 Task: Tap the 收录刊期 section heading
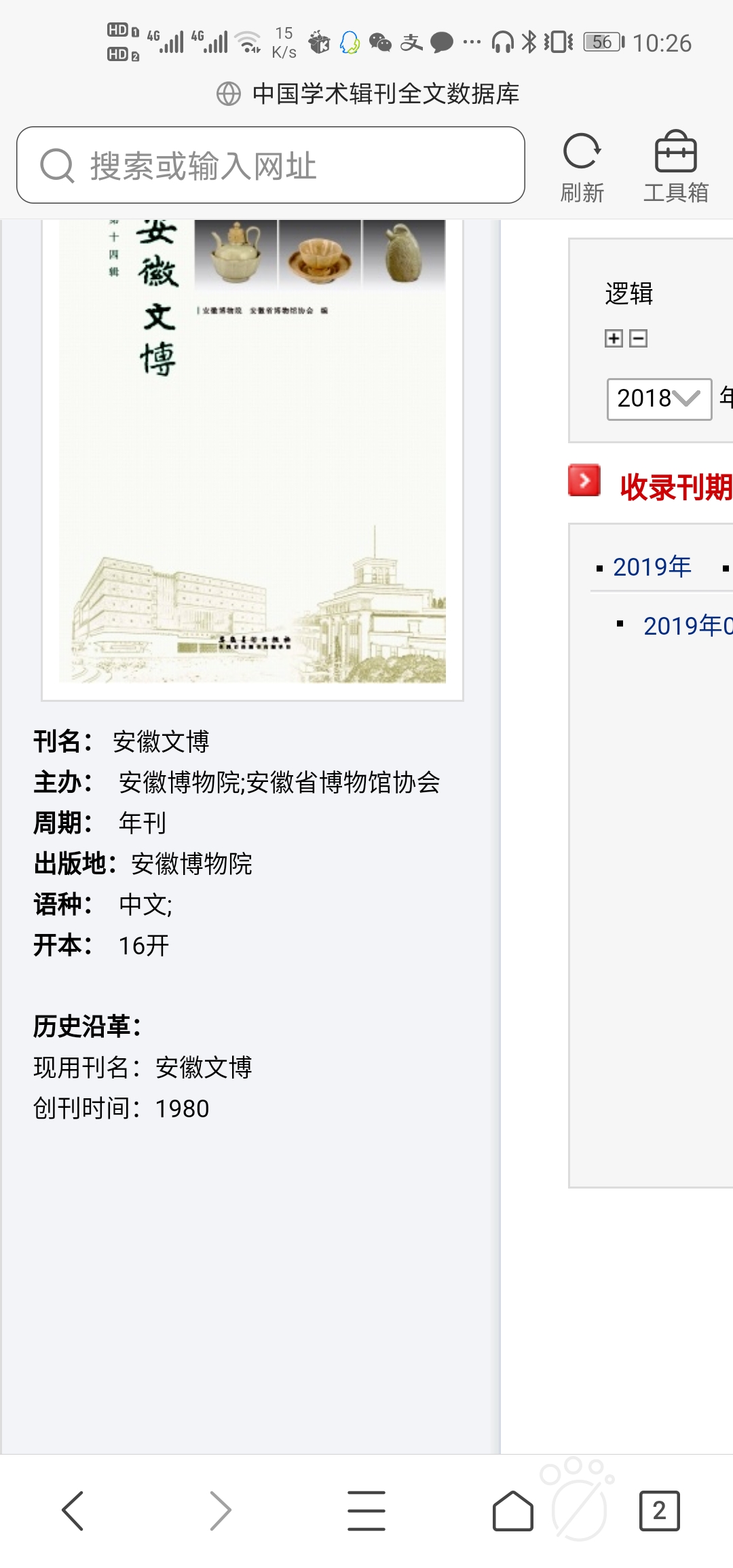tap(676, 487)
